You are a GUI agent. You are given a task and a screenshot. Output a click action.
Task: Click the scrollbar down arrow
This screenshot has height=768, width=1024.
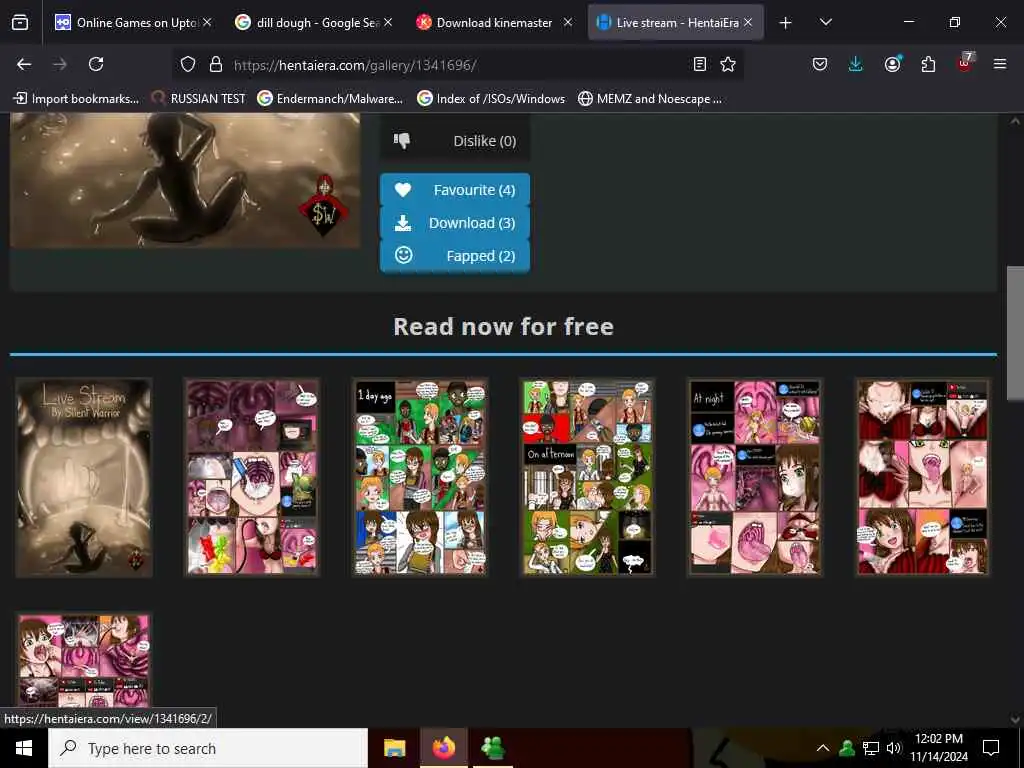[x=1015, y=719]
